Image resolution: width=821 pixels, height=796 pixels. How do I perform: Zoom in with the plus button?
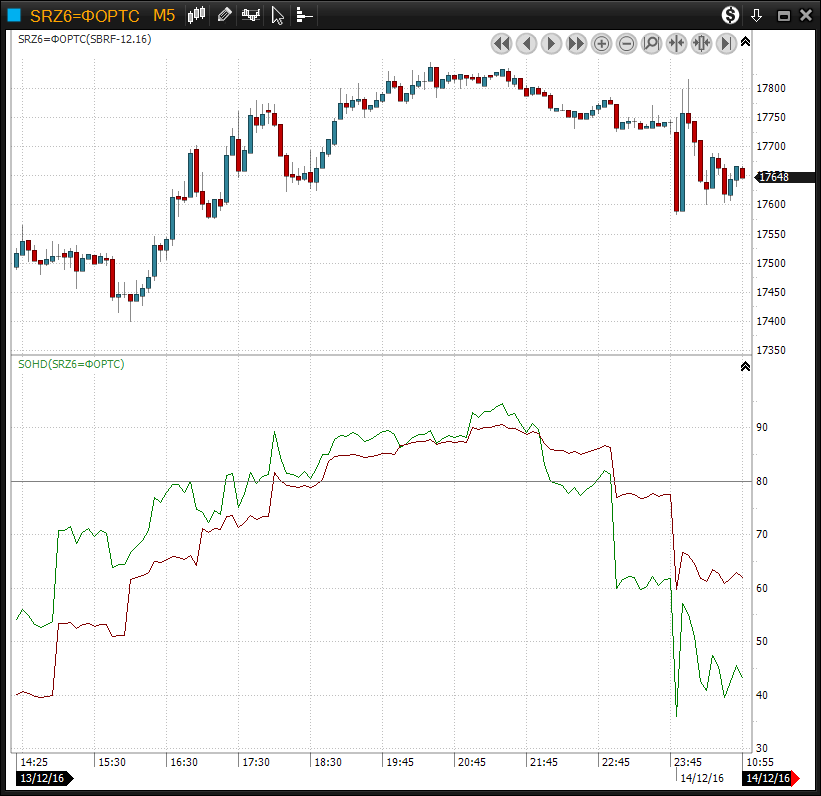pyautogui.click(x=602, y=43)
